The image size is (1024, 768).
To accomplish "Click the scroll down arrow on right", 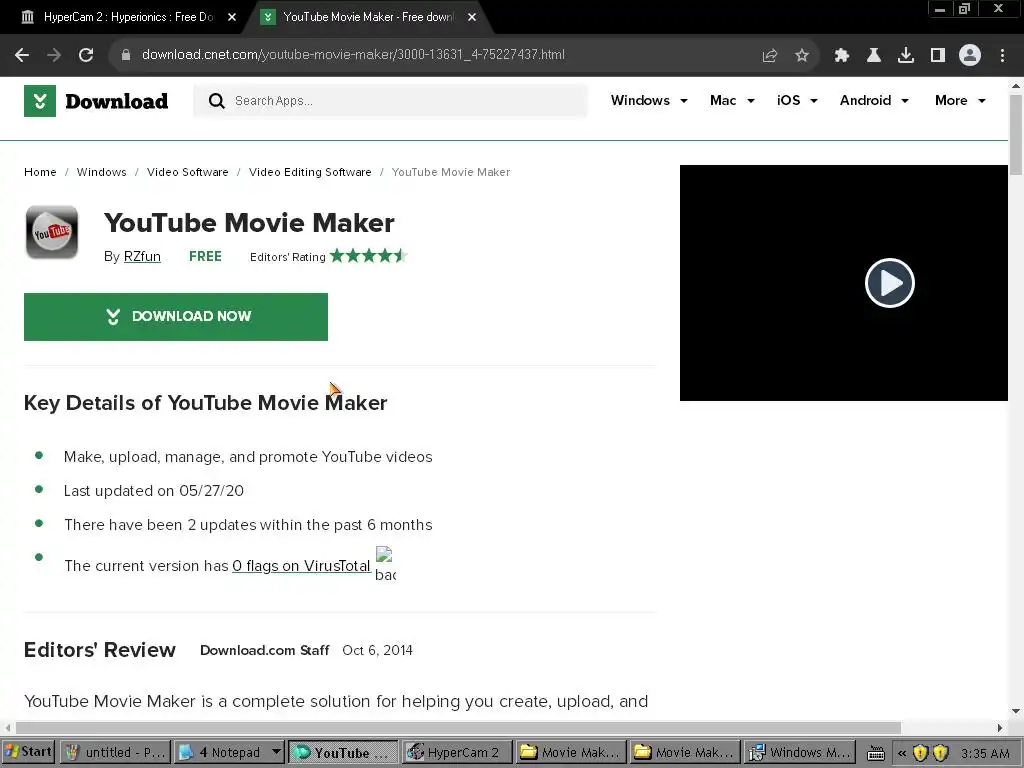I will [x=1016, y=711].
